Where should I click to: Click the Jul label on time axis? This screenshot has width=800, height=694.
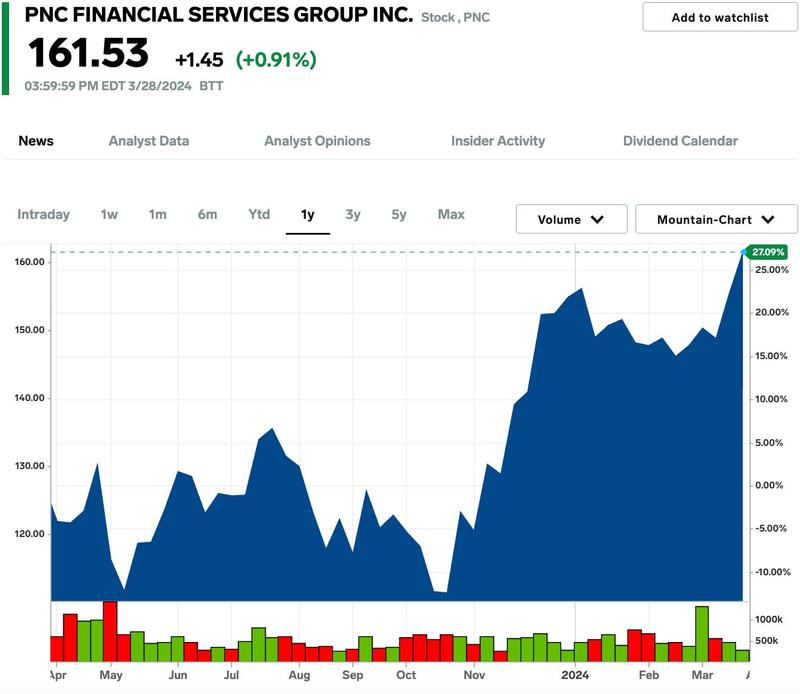(x=231, y=675)
